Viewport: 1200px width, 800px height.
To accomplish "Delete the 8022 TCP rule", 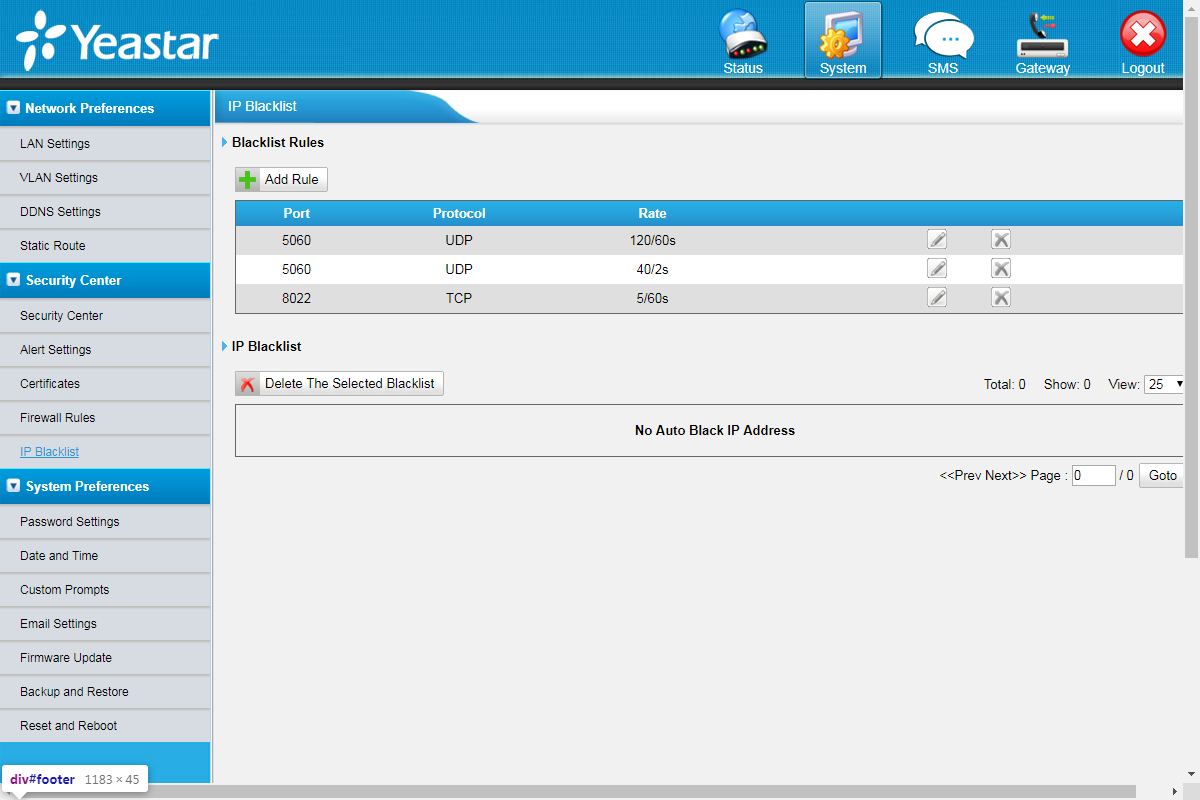I will (x=1000, y=298).
